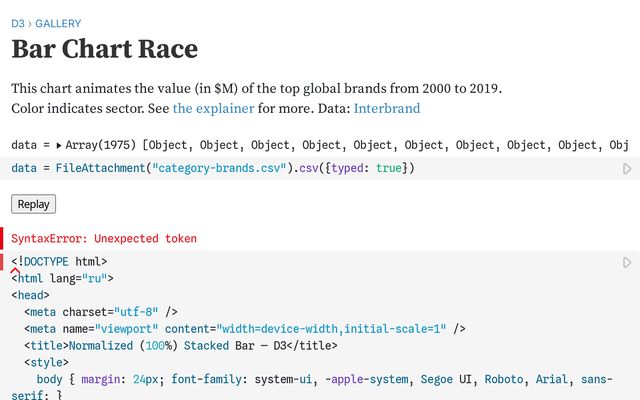Run the FileAttachment data cell play icon
This screenshot has height=400, width=640.
tap(627, 169)
